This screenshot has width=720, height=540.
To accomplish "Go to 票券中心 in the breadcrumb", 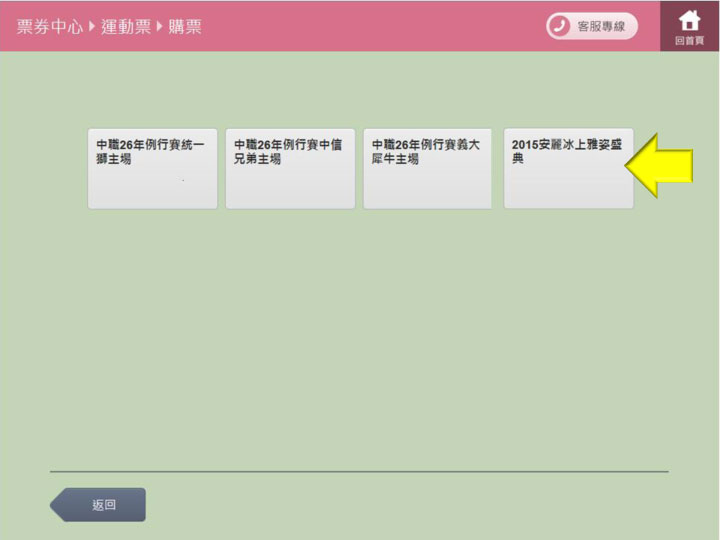I will coord(49,27).
